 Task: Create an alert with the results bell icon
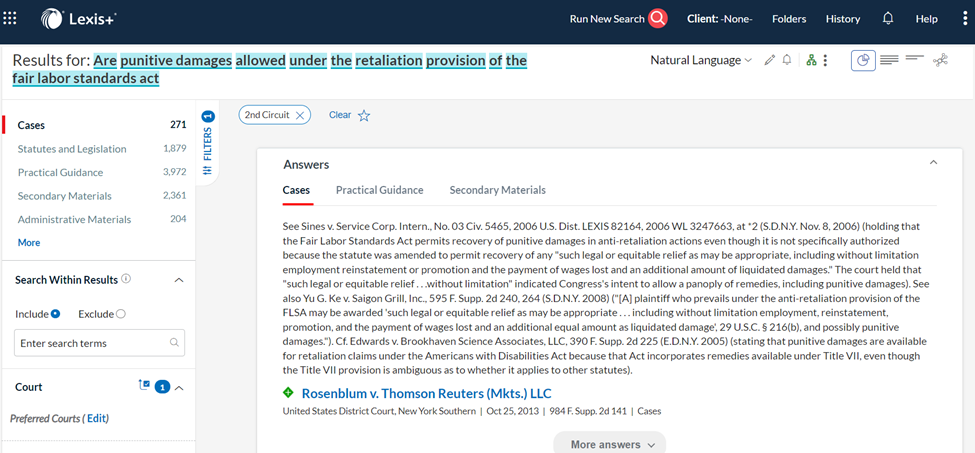click(x=787, y=60)
